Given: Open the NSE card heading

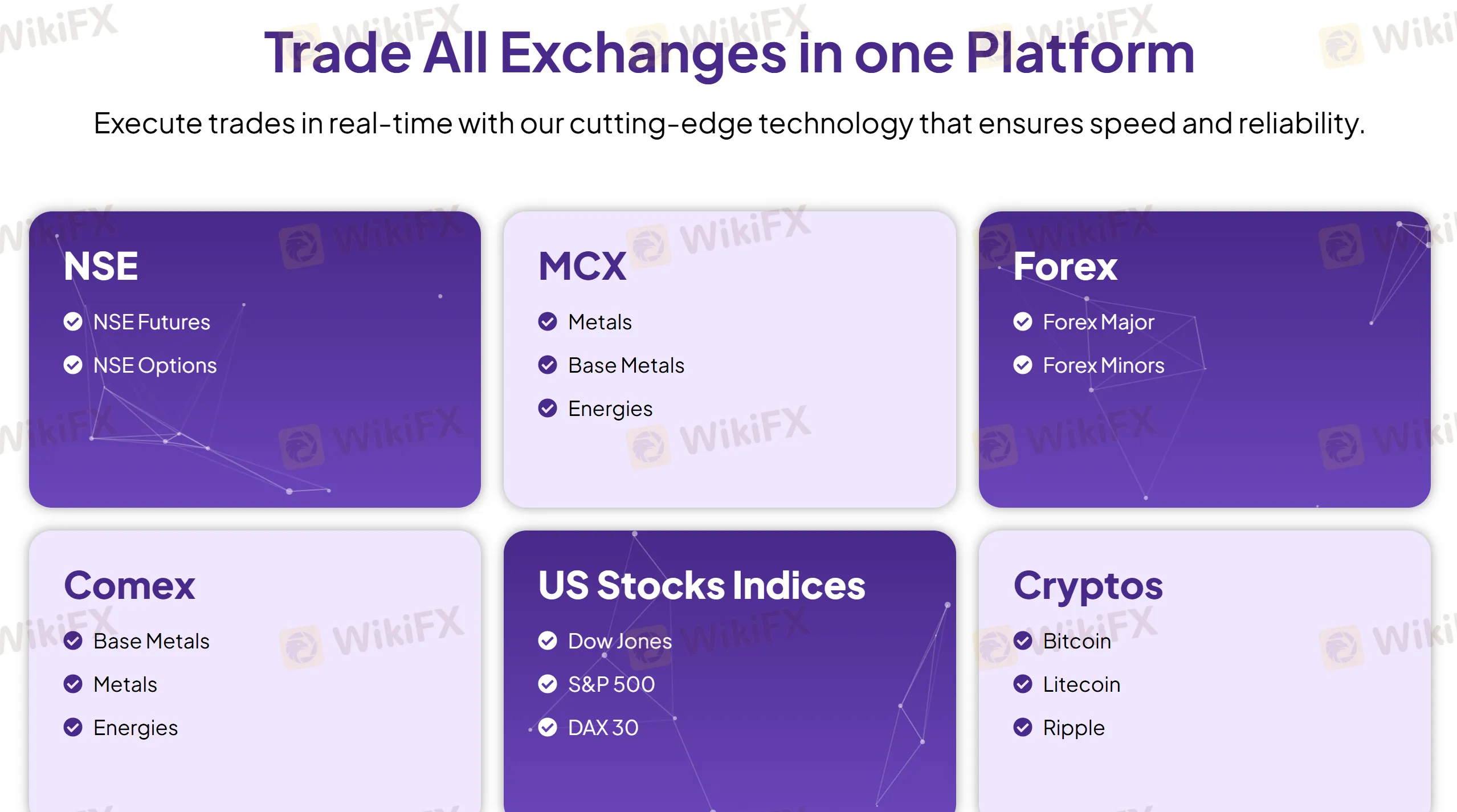Looking at the screenshot, I should (x=101, y=267).
